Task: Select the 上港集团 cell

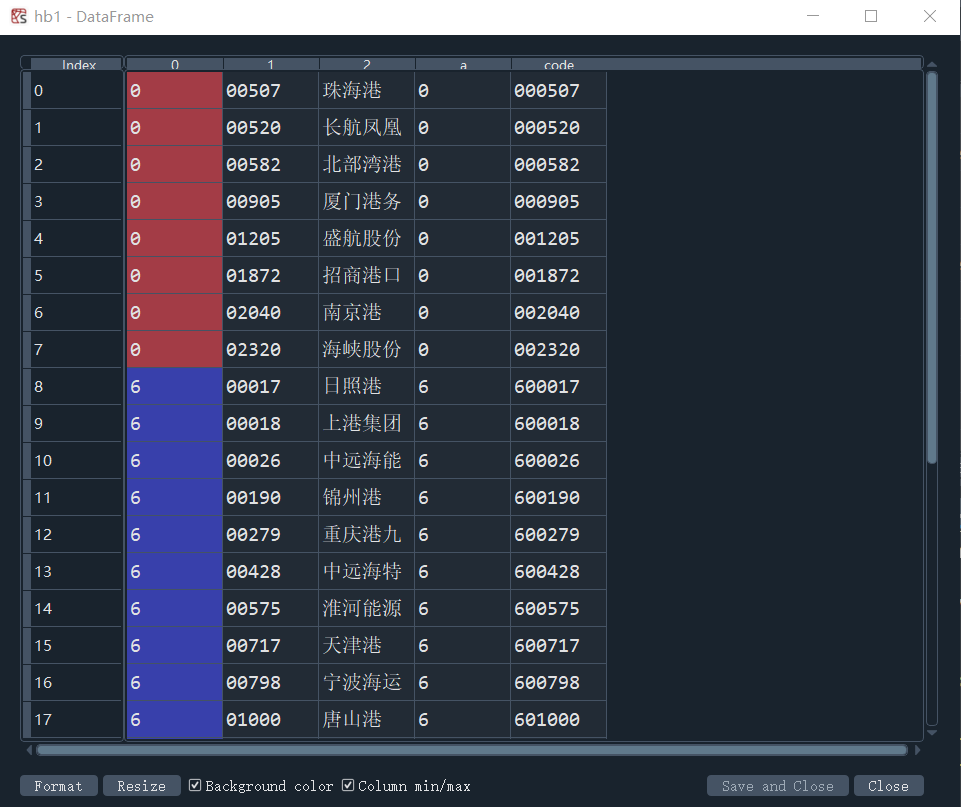Action: tap(367, 423)
